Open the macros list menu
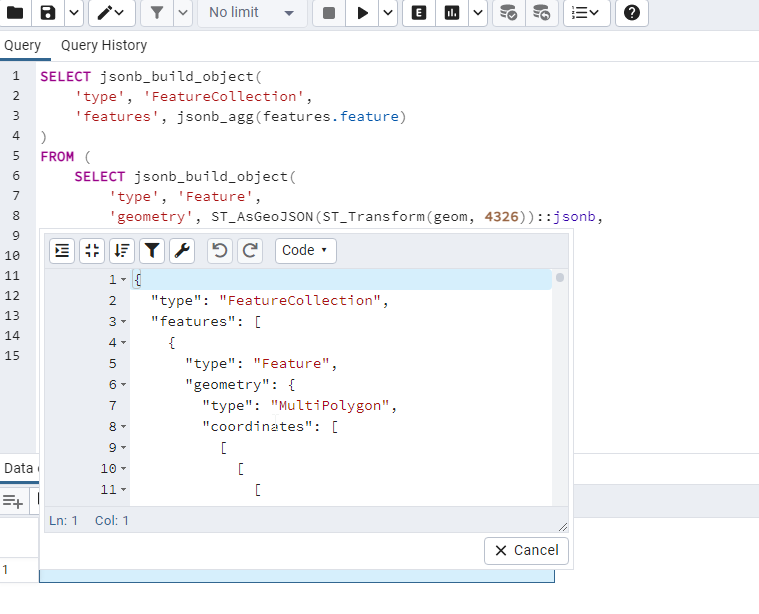This screenshot has height=614, width=759. click(586, 13)
